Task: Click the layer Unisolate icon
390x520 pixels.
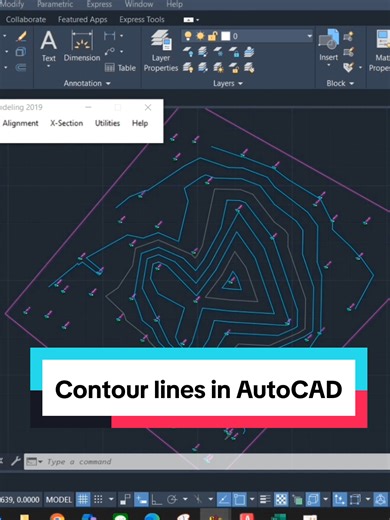Action: [x=203, y=68]
